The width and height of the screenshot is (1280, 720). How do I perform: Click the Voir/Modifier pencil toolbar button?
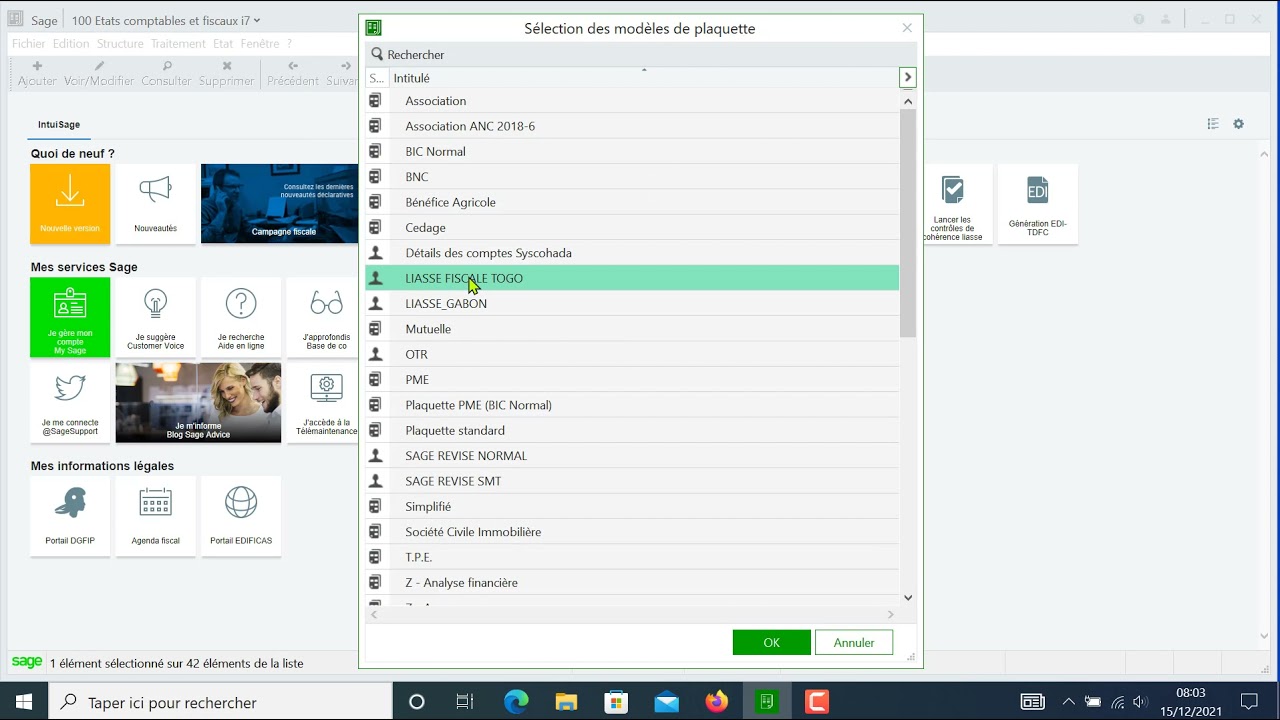coord(99,73)
